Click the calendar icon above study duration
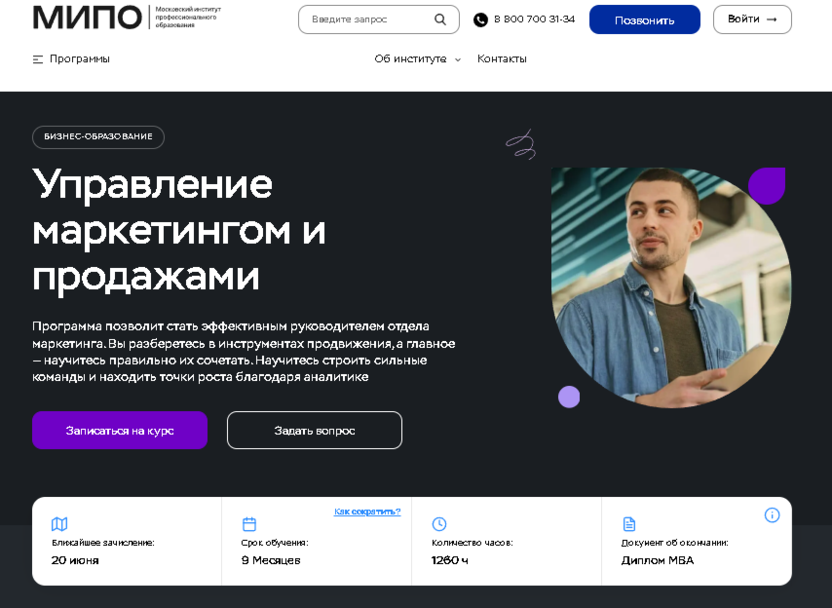Screen dimensions: 832x608 (249, 524)
